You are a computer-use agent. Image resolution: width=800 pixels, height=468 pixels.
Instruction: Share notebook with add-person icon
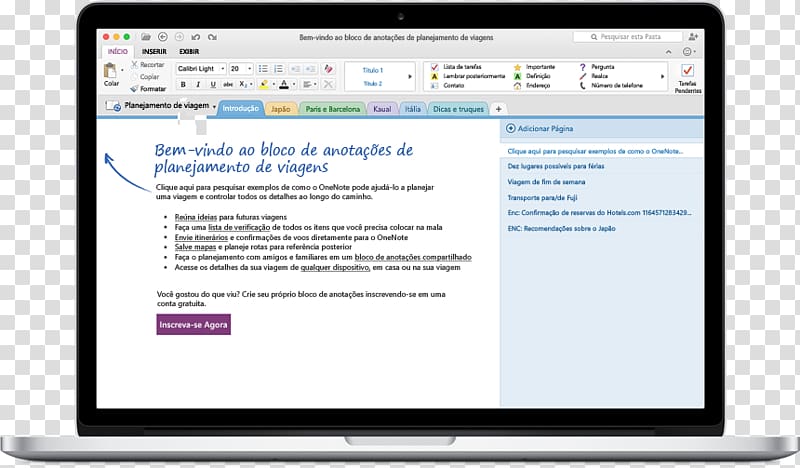click(x=693, y=37)
